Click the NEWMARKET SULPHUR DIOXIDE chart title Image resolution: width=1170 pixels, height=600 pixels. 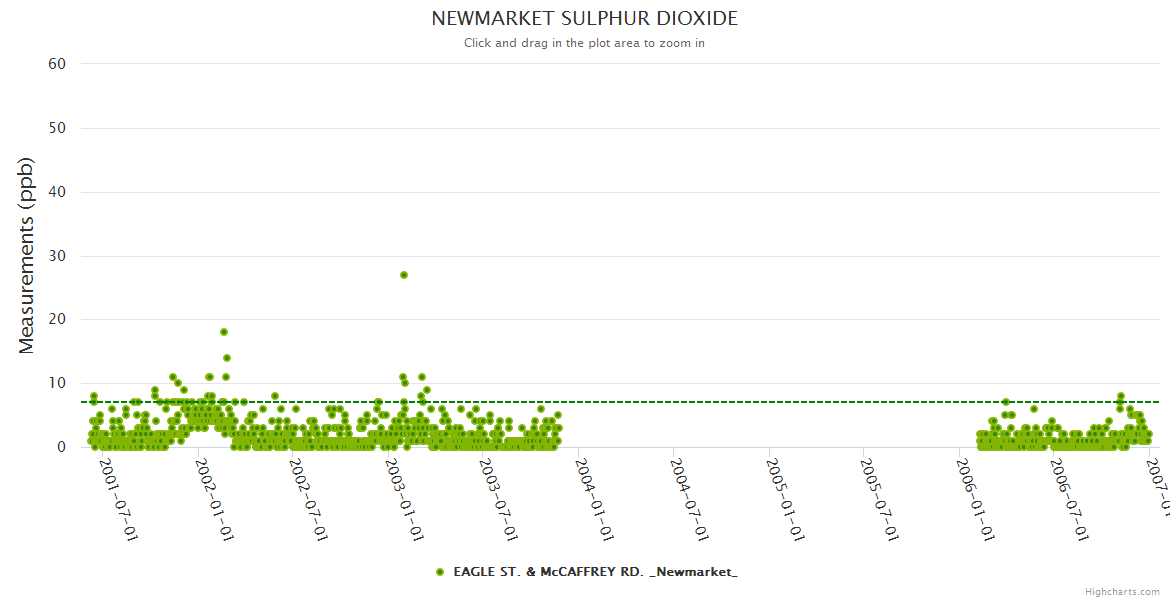[x=584, y=18]
